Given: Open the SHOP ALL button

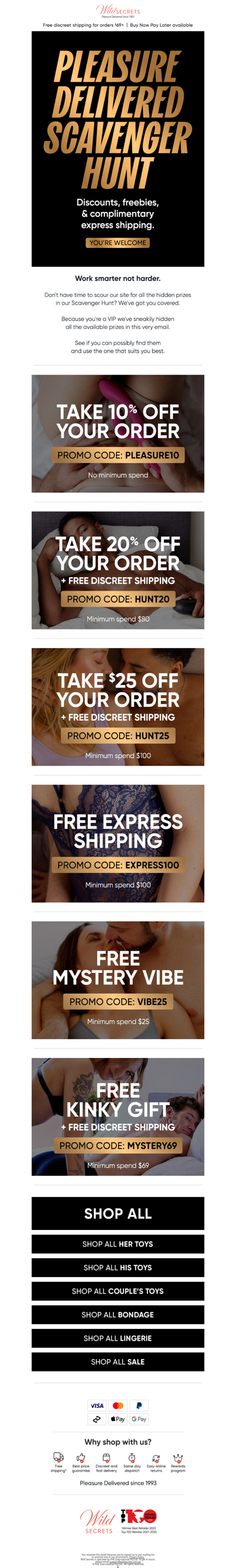Looking at the screenshot, I should click(119, 1213).
